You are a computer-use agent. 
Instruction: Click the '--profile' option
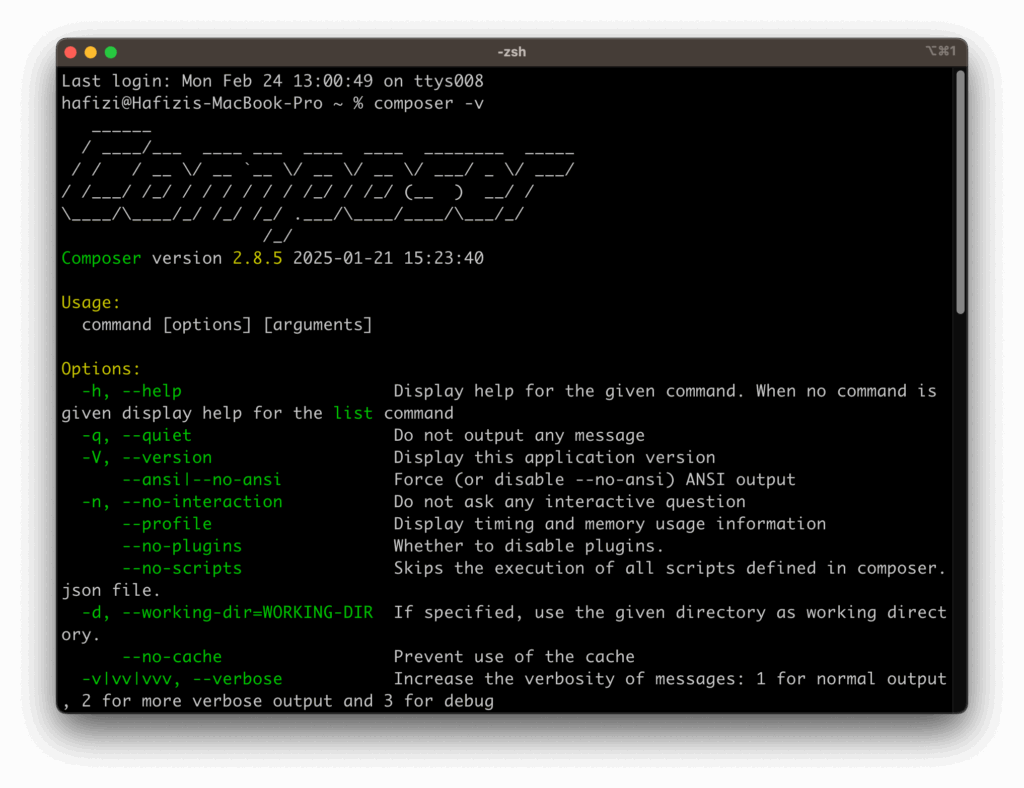[167, 524]
